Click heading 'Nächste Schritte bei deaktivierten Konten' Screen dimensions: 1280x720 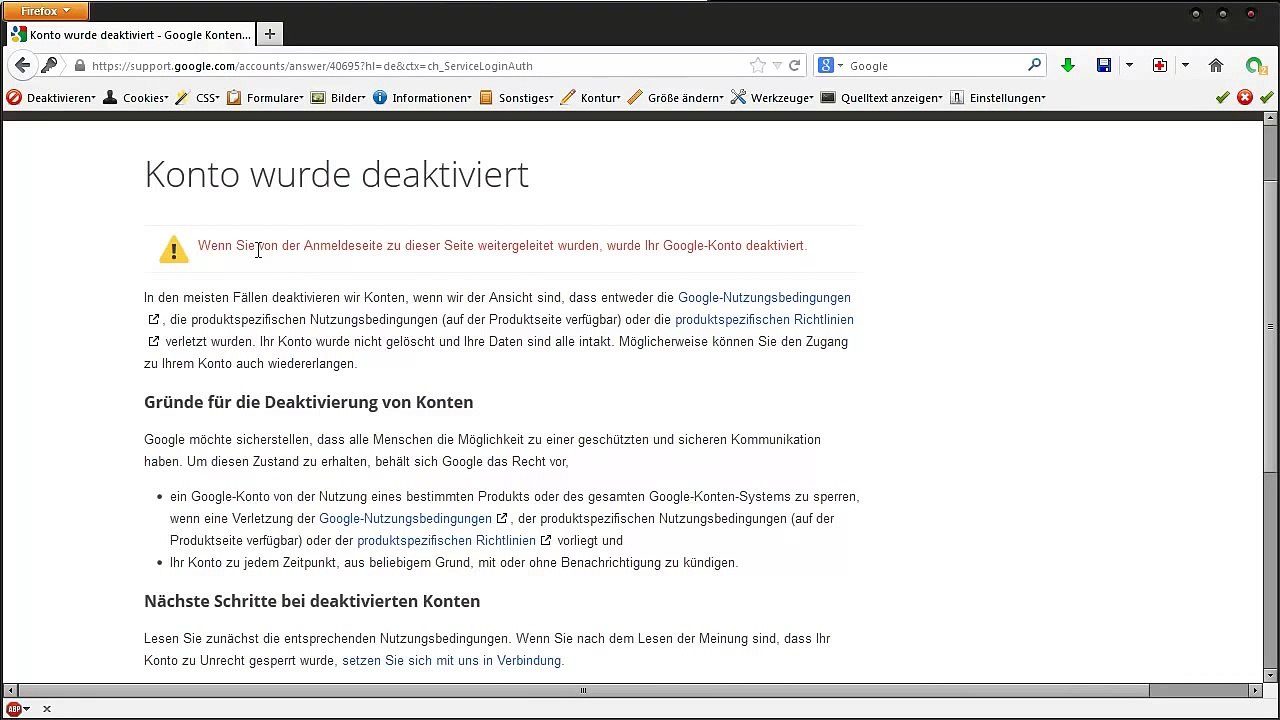(312, 601)
